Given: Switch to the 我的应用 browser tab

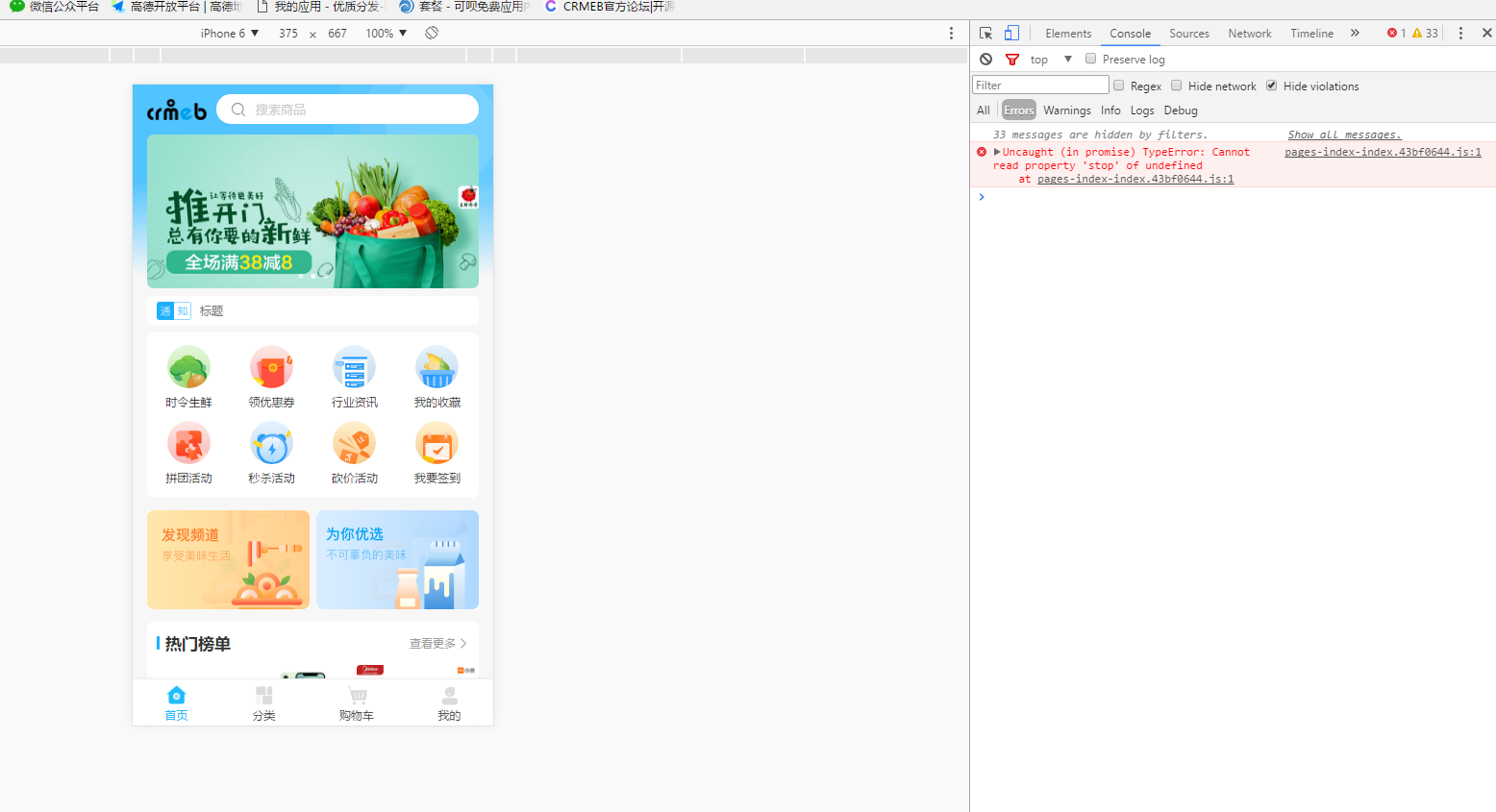Looking at the screenshot, I should point(319,7).
